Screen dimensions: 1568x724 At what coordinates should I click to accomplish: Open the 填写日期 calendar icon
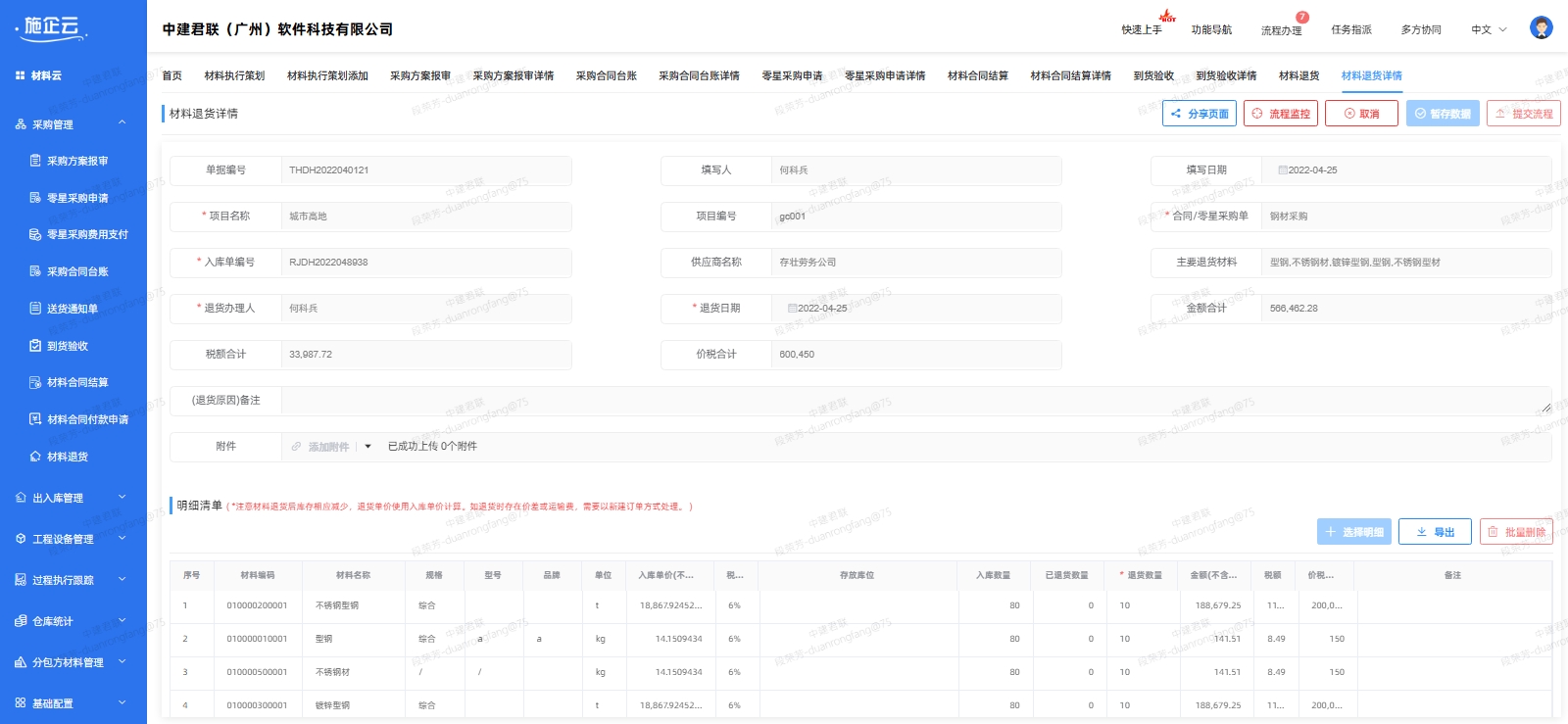(1282, 170)
